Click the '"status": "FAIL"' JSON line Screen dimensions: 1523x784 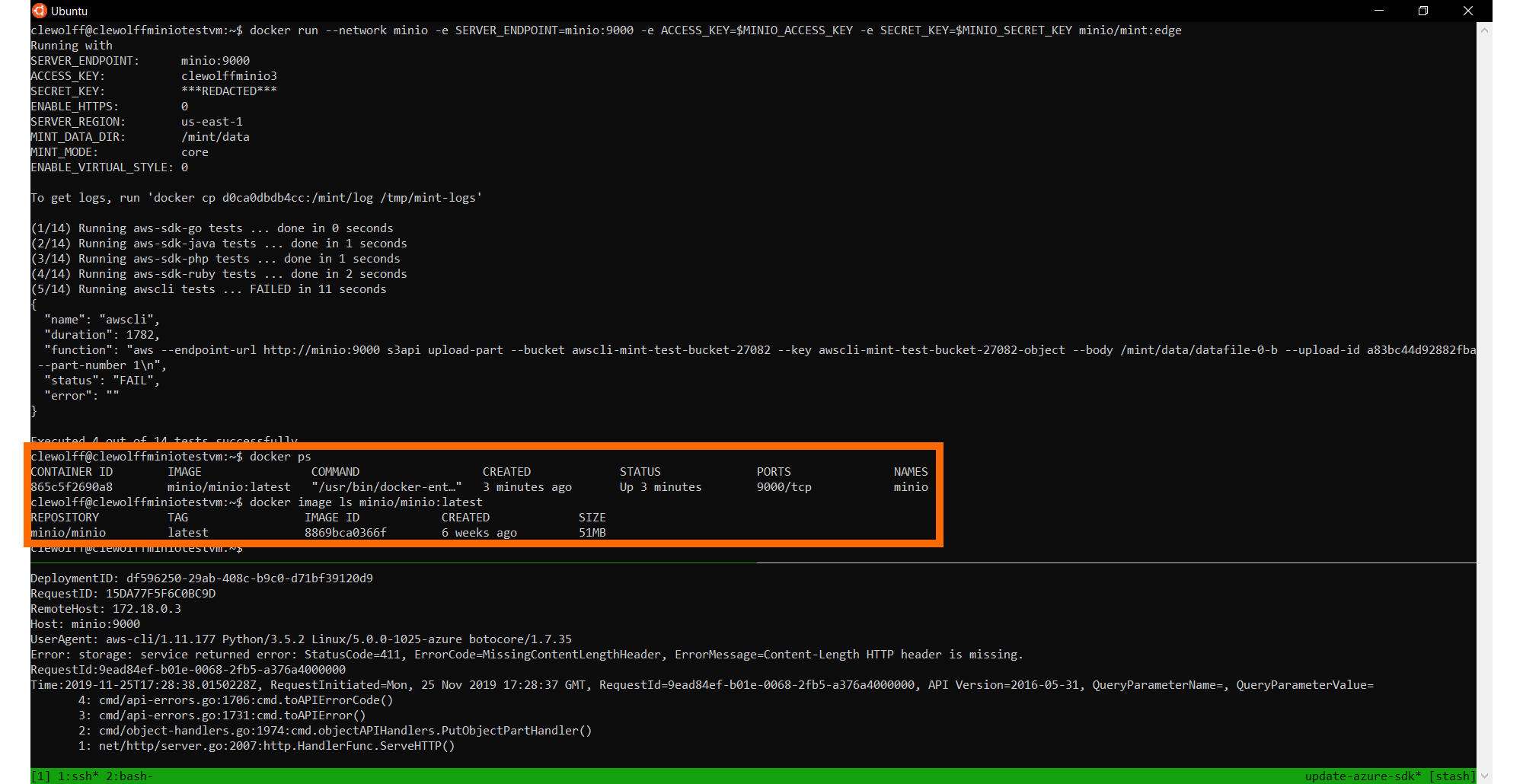coord(102,381)
